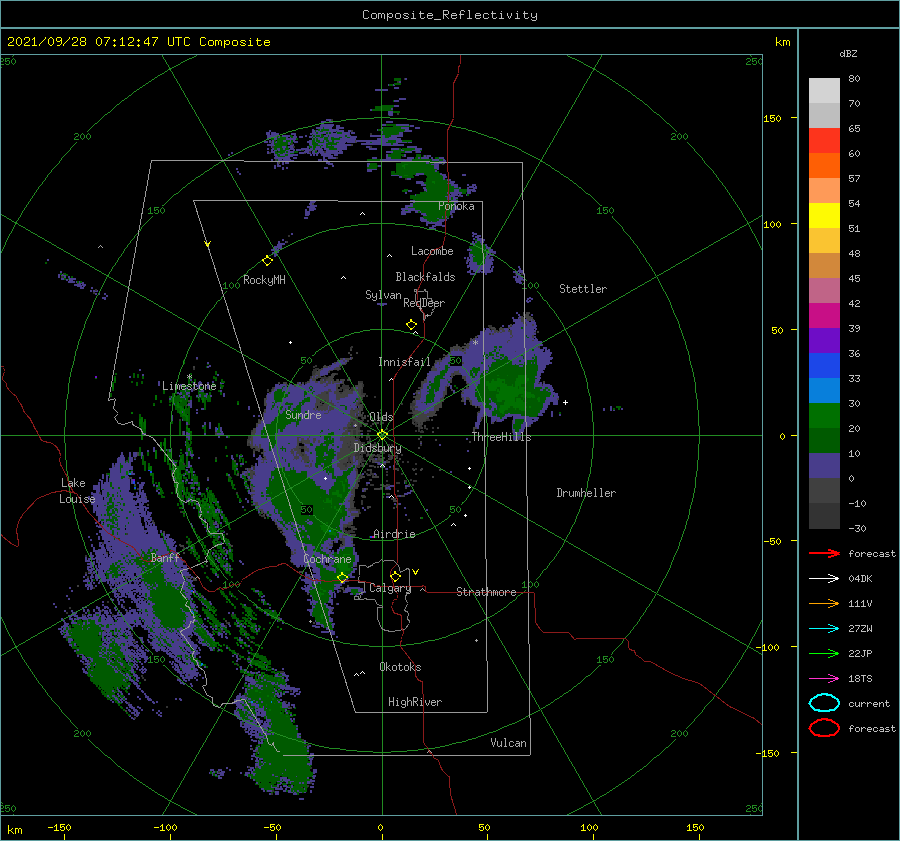This screenshot has height=841, width=900.
Task: Click the dBZ legend heading
Action: (x=848, y=53)
